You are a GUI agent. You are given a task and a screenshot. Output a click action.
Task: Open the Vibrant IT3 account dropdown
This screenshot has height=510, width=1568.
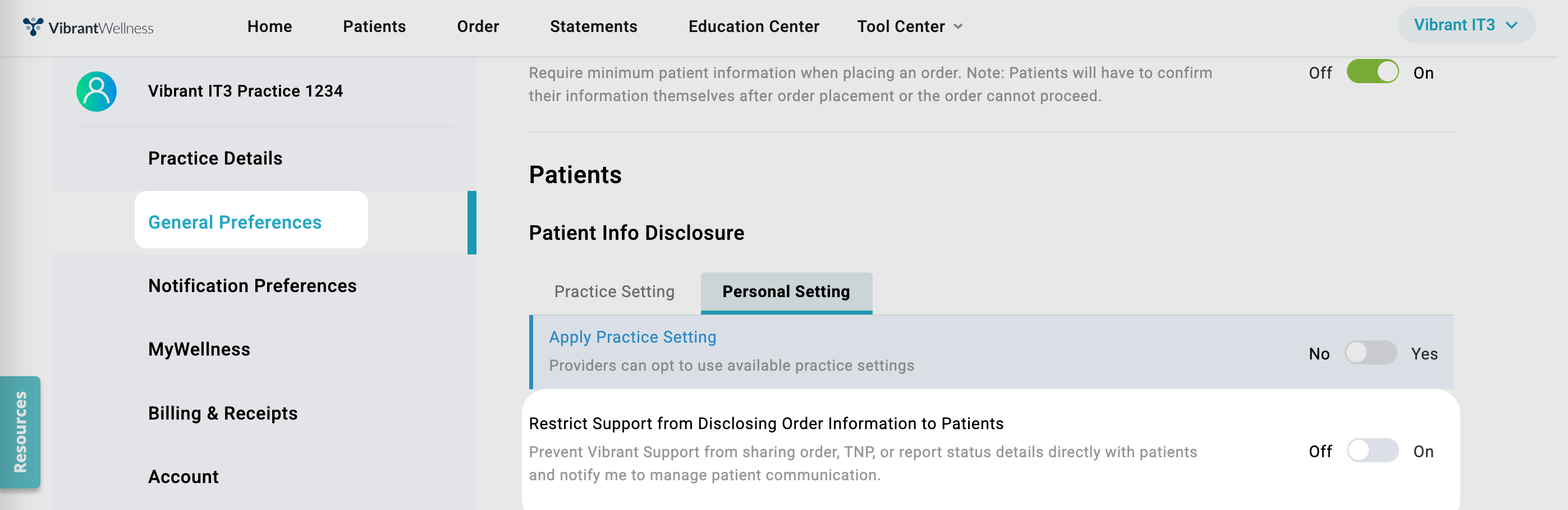(x=1465, y=26)
